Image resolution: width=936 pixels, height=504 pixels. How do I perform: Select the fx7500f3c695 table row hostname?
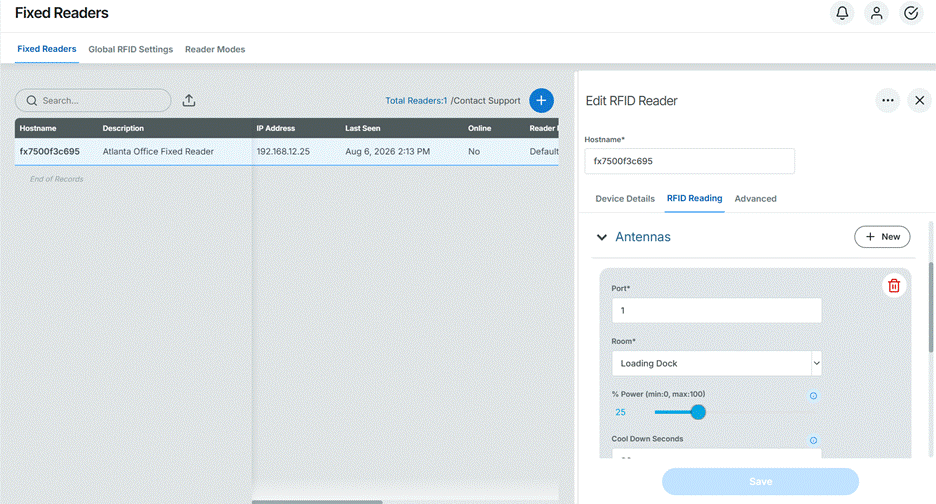[x=50, y=151]
